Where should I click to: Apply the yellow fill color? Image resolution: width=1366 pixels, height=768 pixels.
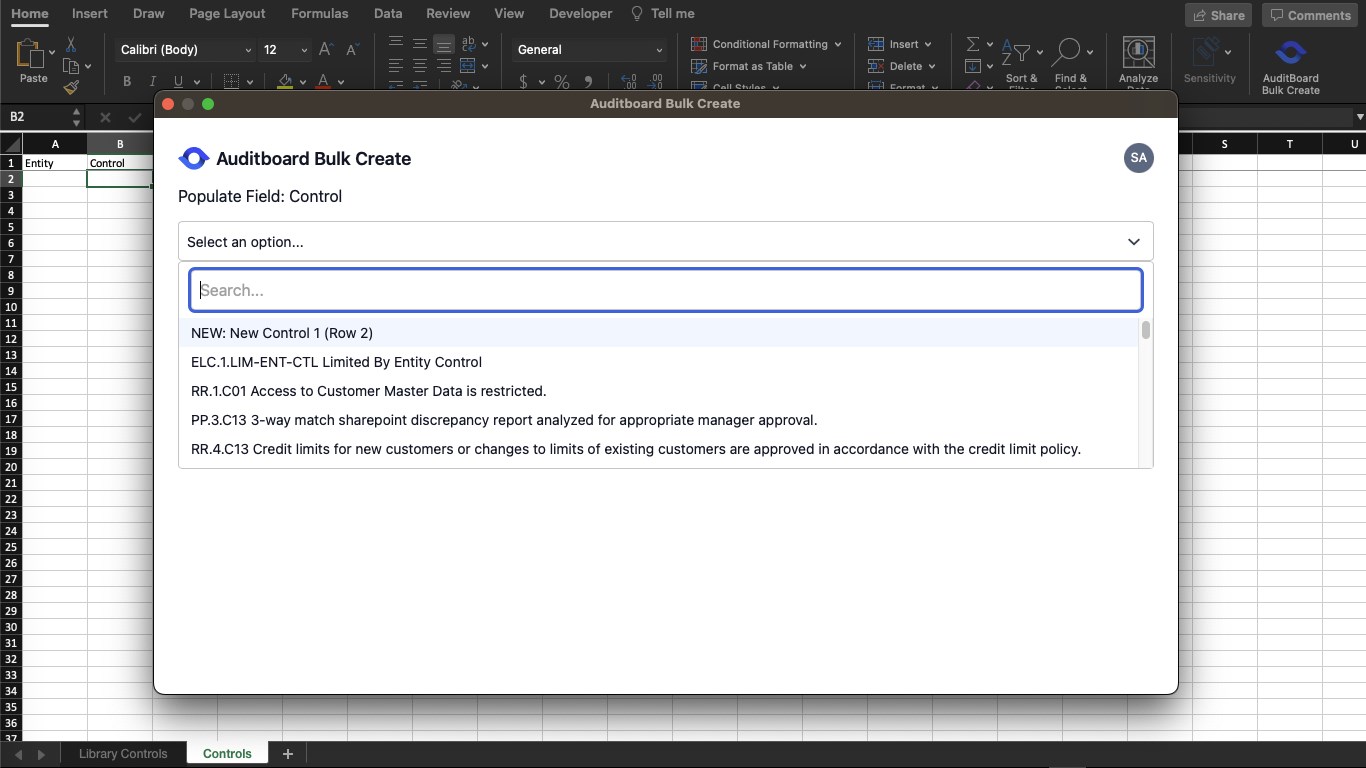[x=285, y=82]
